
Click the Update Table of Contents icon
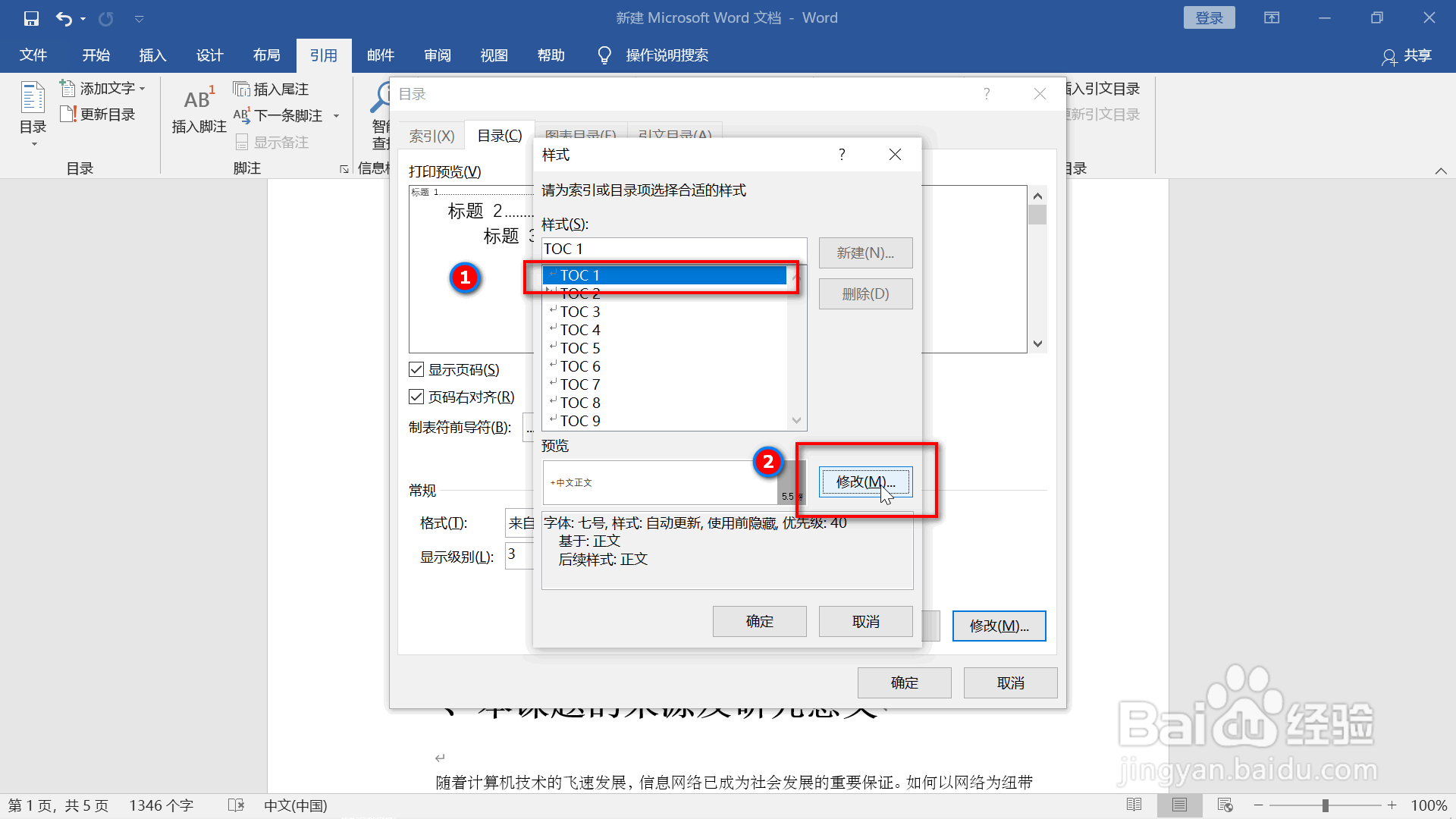[68, 115]
